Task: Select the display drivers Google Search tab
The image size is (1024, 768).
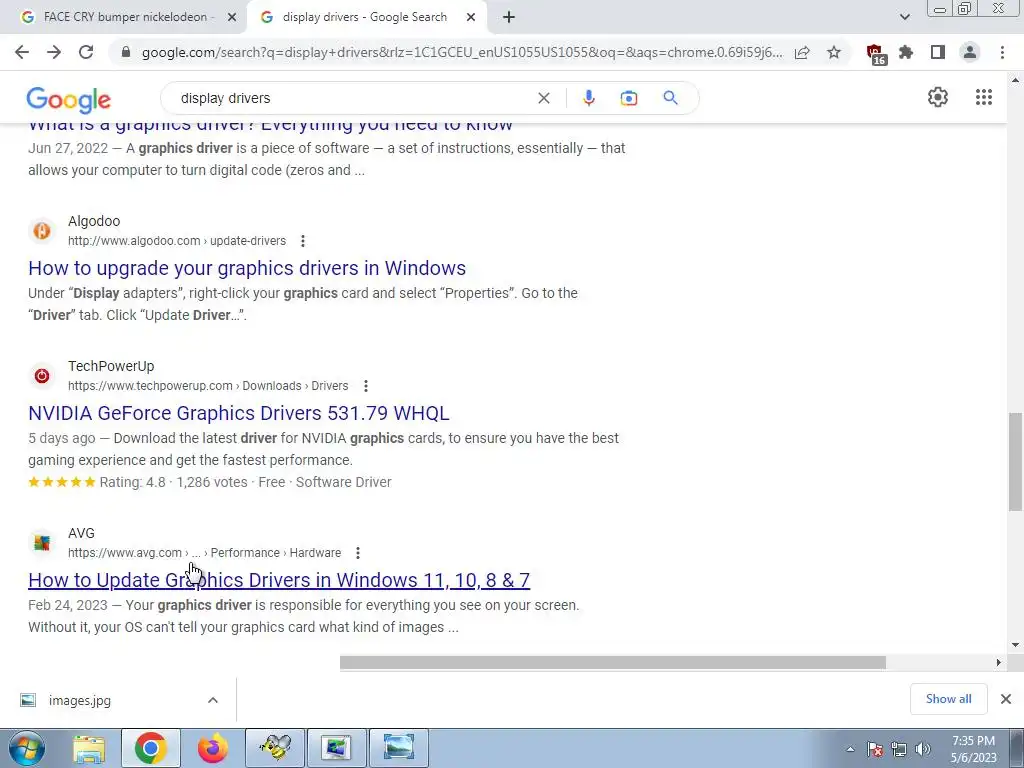Action: (364, 17)
